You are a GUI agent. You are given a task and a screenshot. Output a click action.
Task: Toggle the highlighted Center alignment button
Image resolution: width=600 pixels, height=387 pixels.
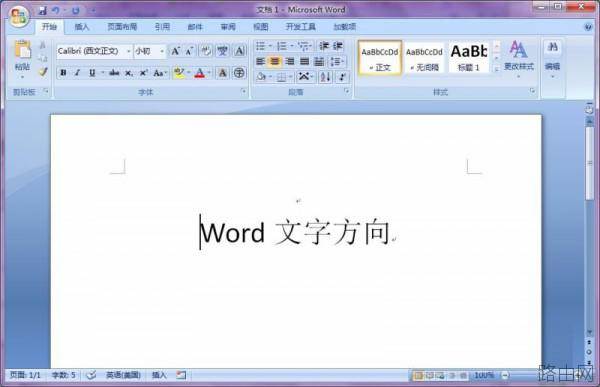pyautogui.click(x=275, y=61)
